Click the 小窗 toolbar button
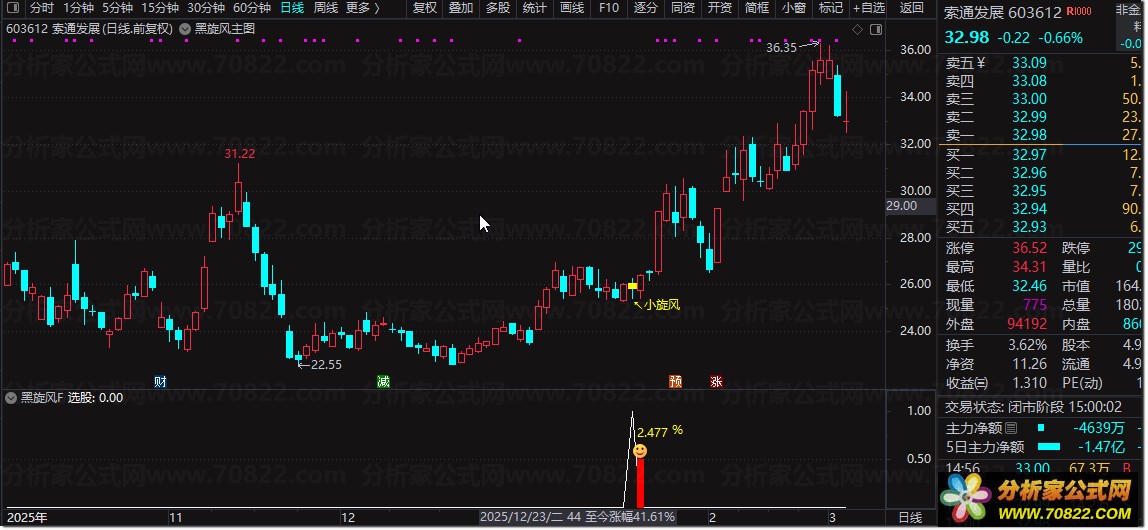 [794, 8]
